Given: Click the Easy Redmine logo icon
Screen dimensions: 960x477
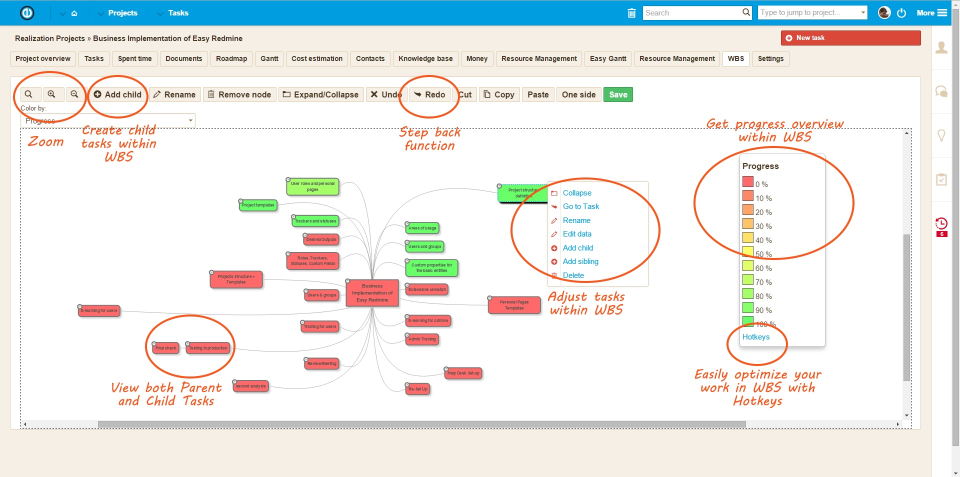Looking at the screenshot, I should coord(27,12).
